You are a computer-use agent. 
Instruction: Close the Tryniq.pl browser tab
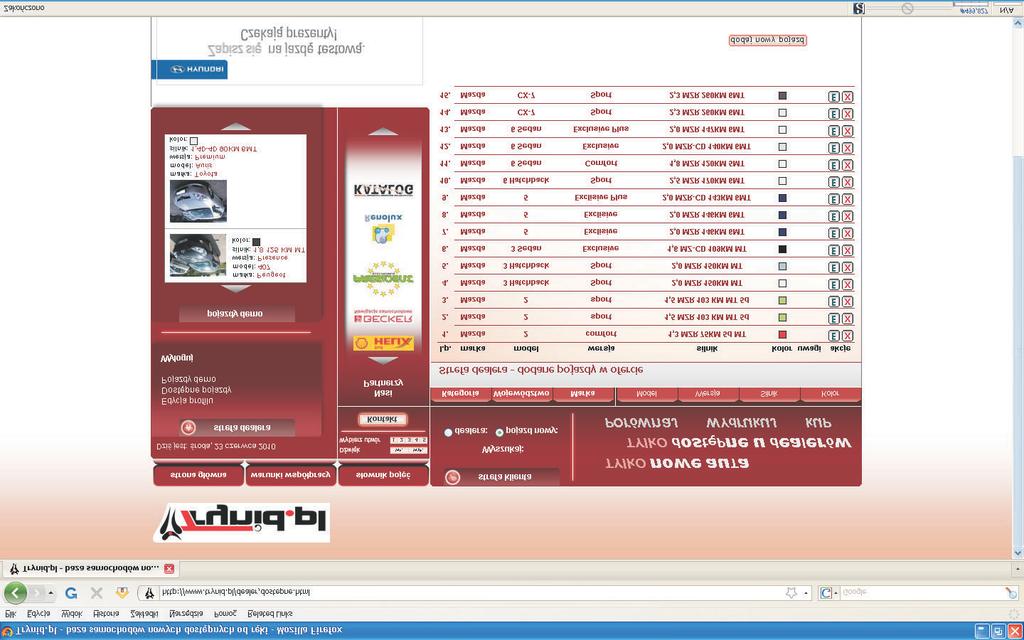pos(168,569)
